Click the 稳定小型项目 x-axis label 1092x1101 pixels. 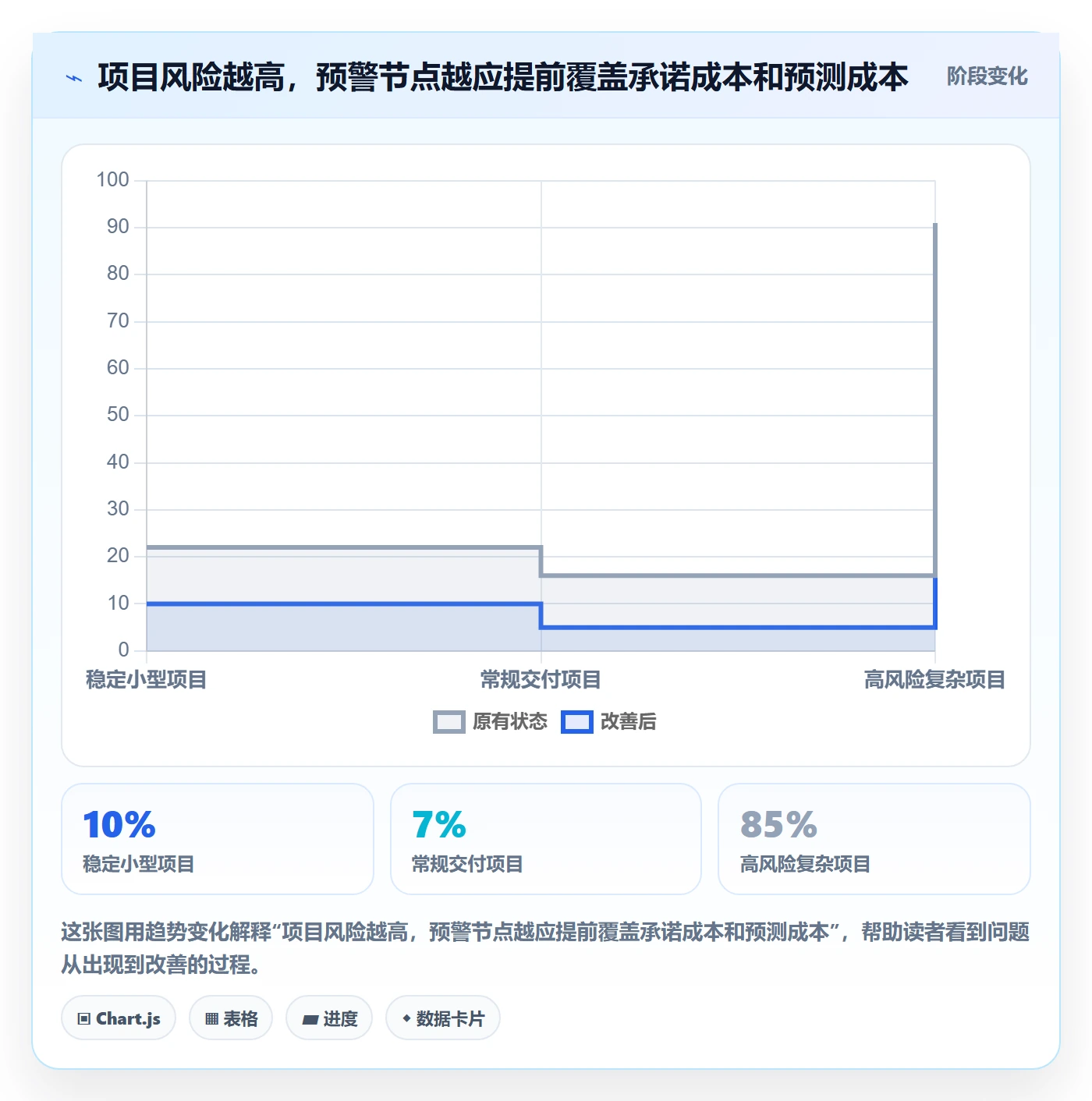coord(147,680)
